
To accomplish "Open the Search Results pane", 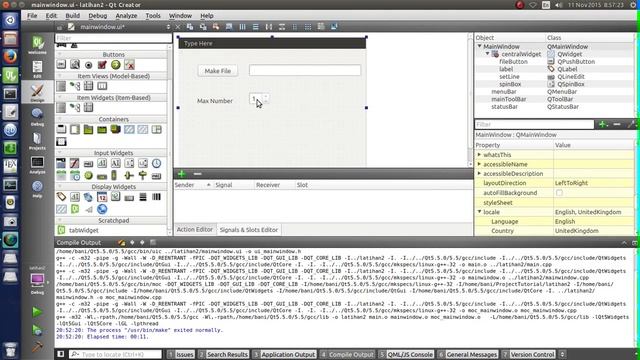I will pos(223,354).
